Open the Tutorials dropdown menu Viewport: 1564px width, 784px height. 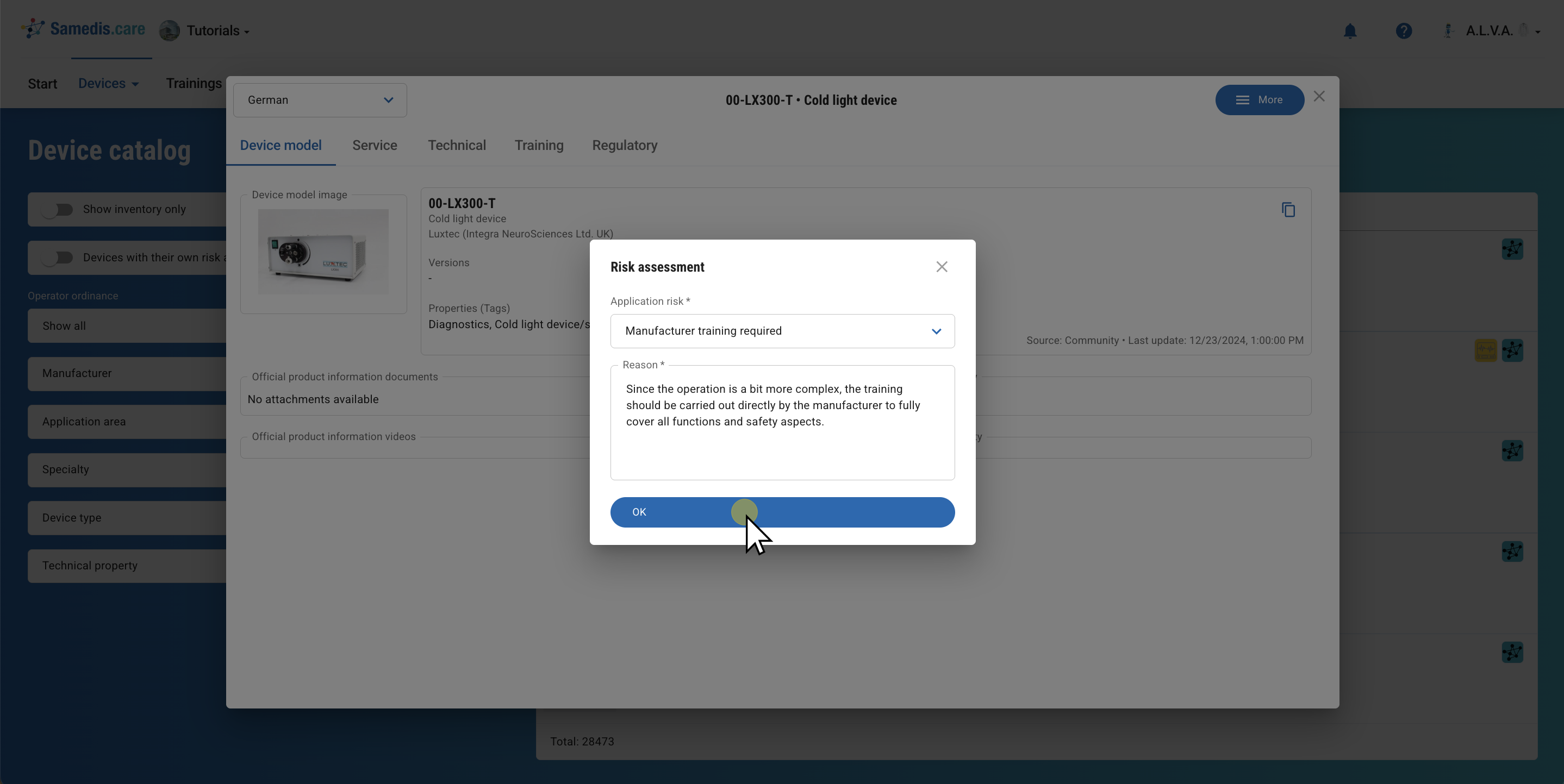[x=217, y=31]
